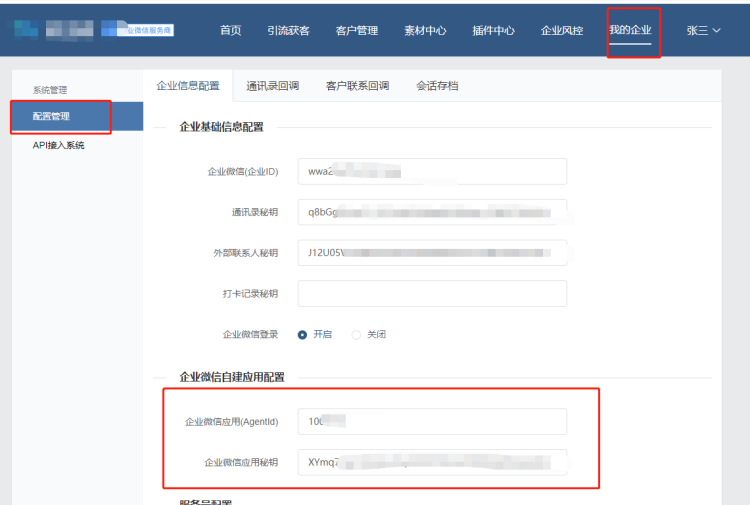Focus the 通讯录秘钥 input field

(432, 212)
